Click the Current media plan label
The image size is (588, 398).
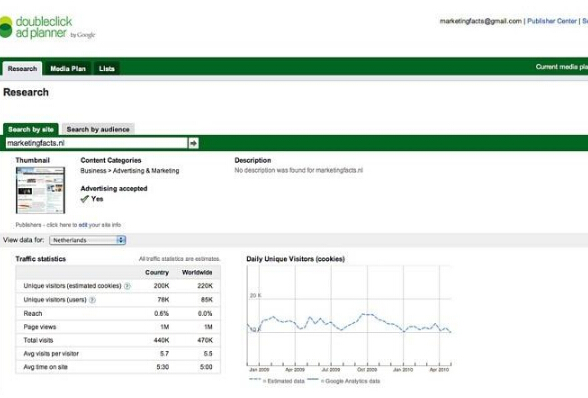point(561,67)
